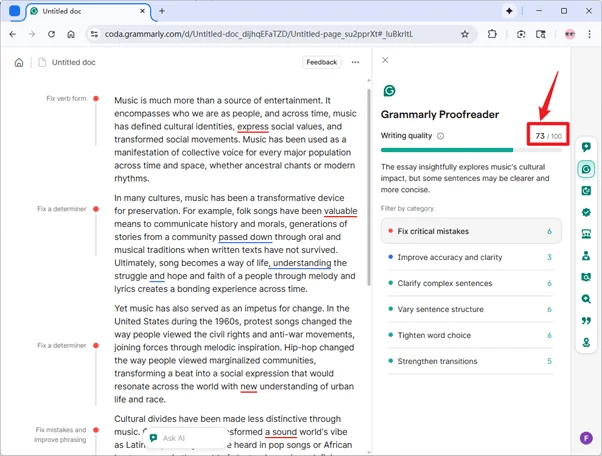Image resolution: width=602 pixels, height=456 pixels.
Task: Click the Grammarly logo in the panel
Action: pos(389,91)
